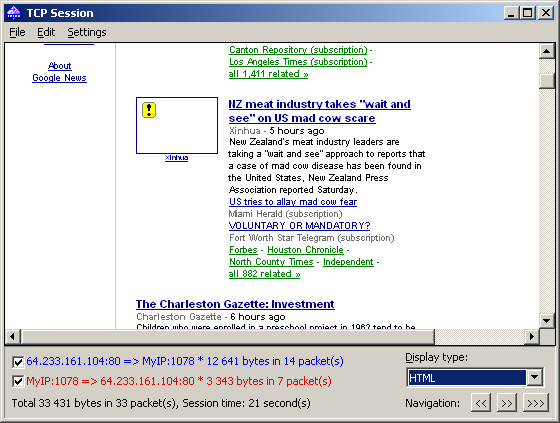Viewport: 560px width, 423px height.
Task: Follow the About Google News link
Action: 59,72
